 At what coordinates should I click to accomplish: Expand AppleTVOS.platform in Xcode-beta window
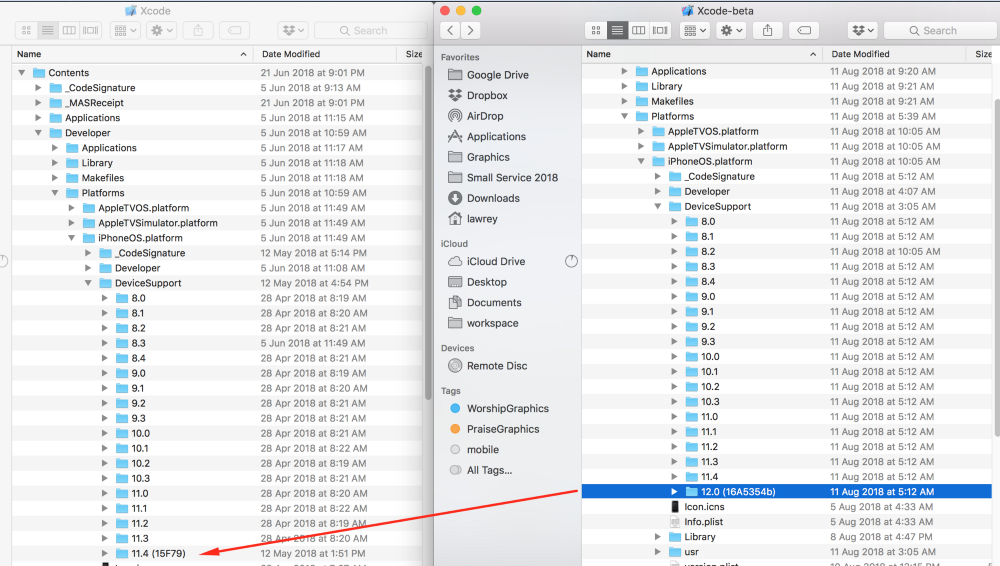coord(641,131)
